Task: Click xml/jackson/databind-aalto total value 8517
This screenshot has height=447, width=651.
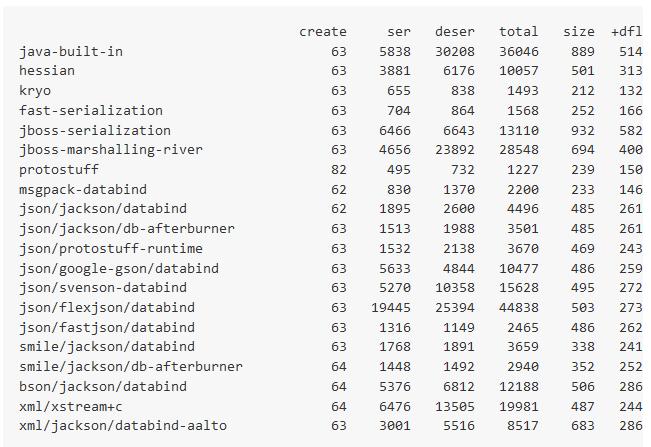Action: click(523, 425)
